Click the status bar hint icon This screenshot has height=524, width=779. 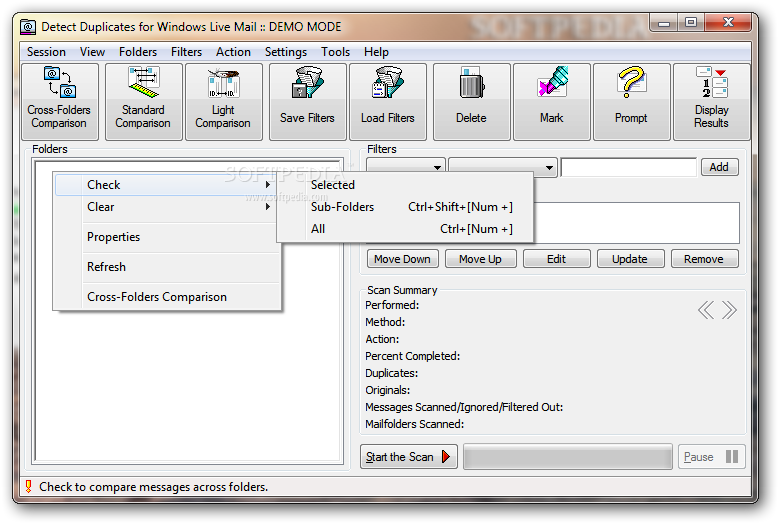click(x=28, y=486)
